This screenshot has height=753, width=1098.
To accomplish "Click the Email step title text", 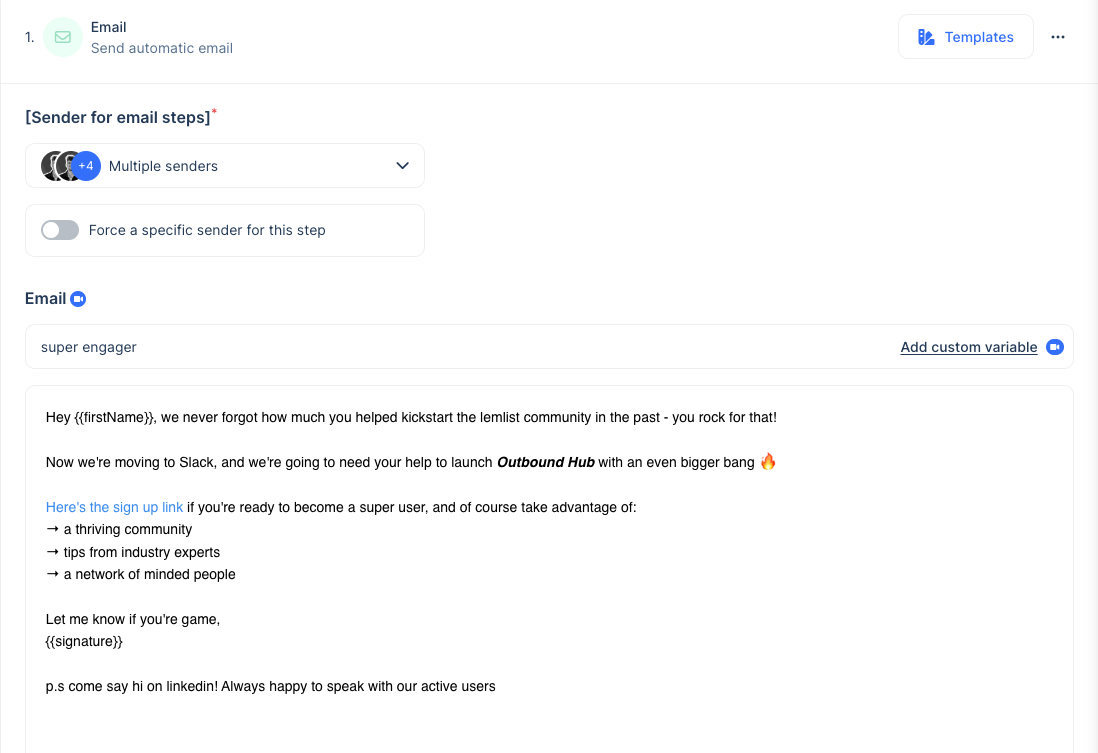I will [109, 27].
